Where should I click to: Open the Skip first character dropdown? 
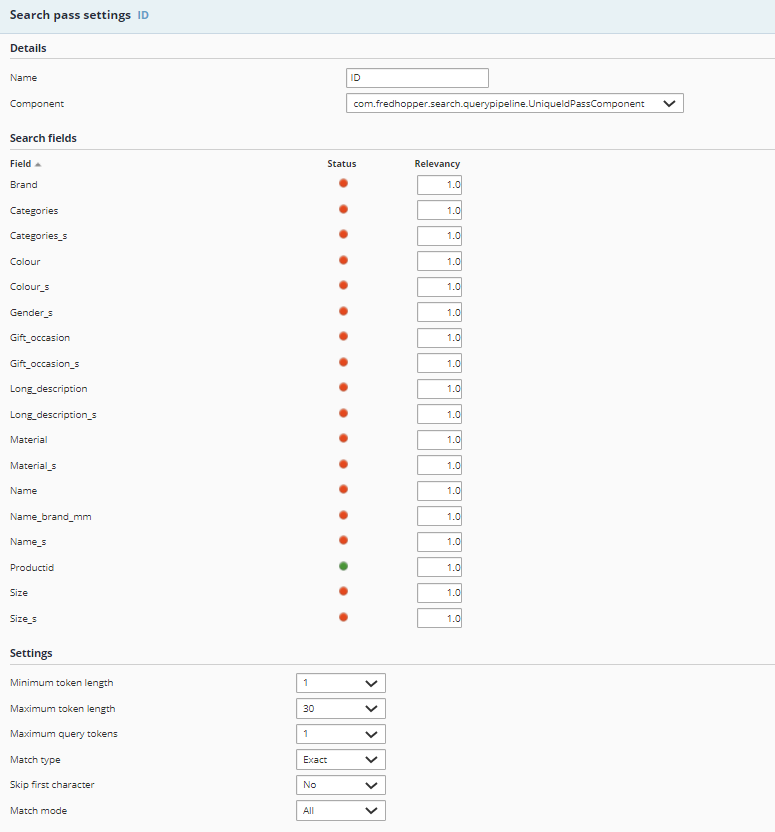click(340, 785)
